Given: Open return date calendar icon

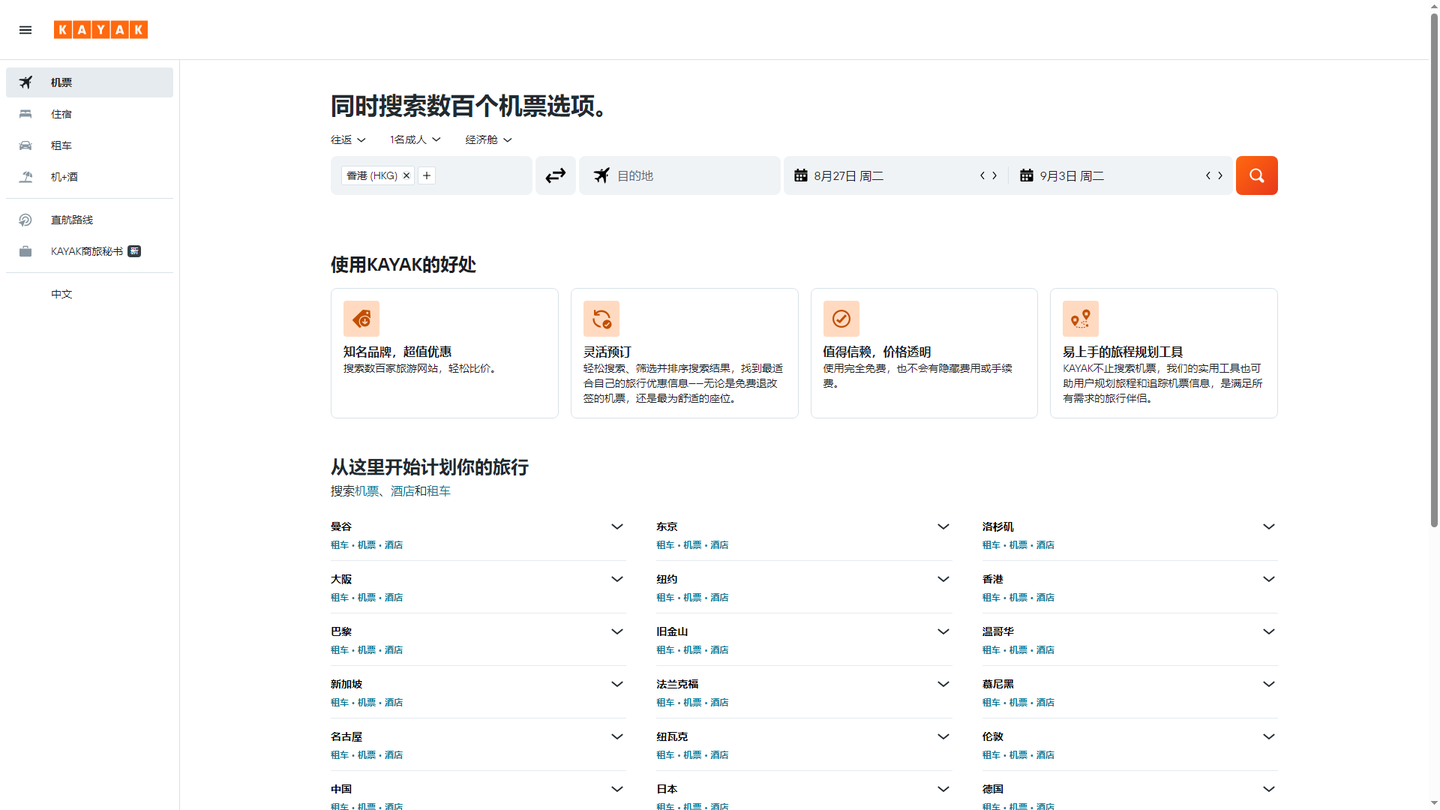Looking at the screenshot, I should coord(1026,176).
